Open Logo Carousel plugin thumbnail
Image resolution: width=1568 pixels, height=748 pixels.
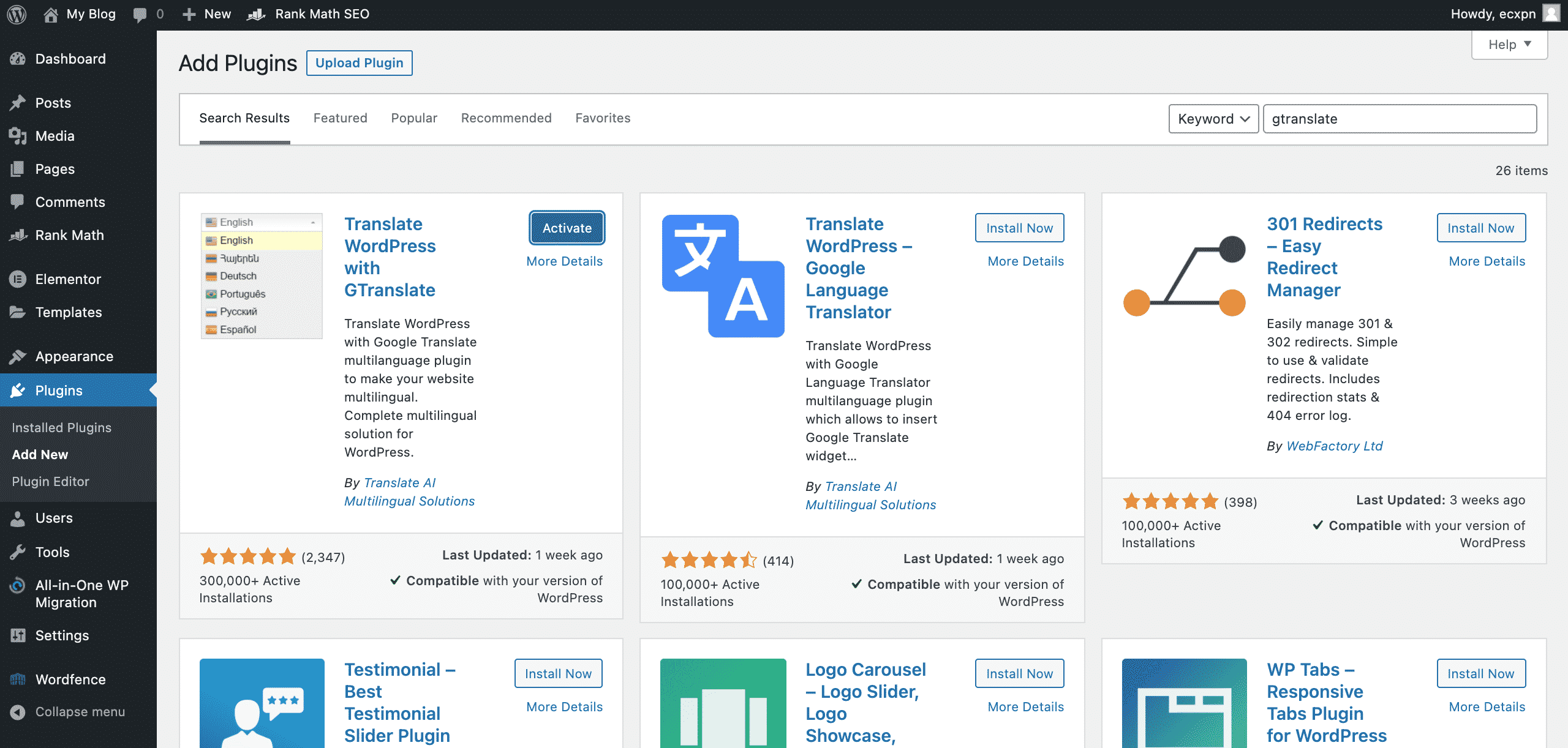[x=723, y=703]
